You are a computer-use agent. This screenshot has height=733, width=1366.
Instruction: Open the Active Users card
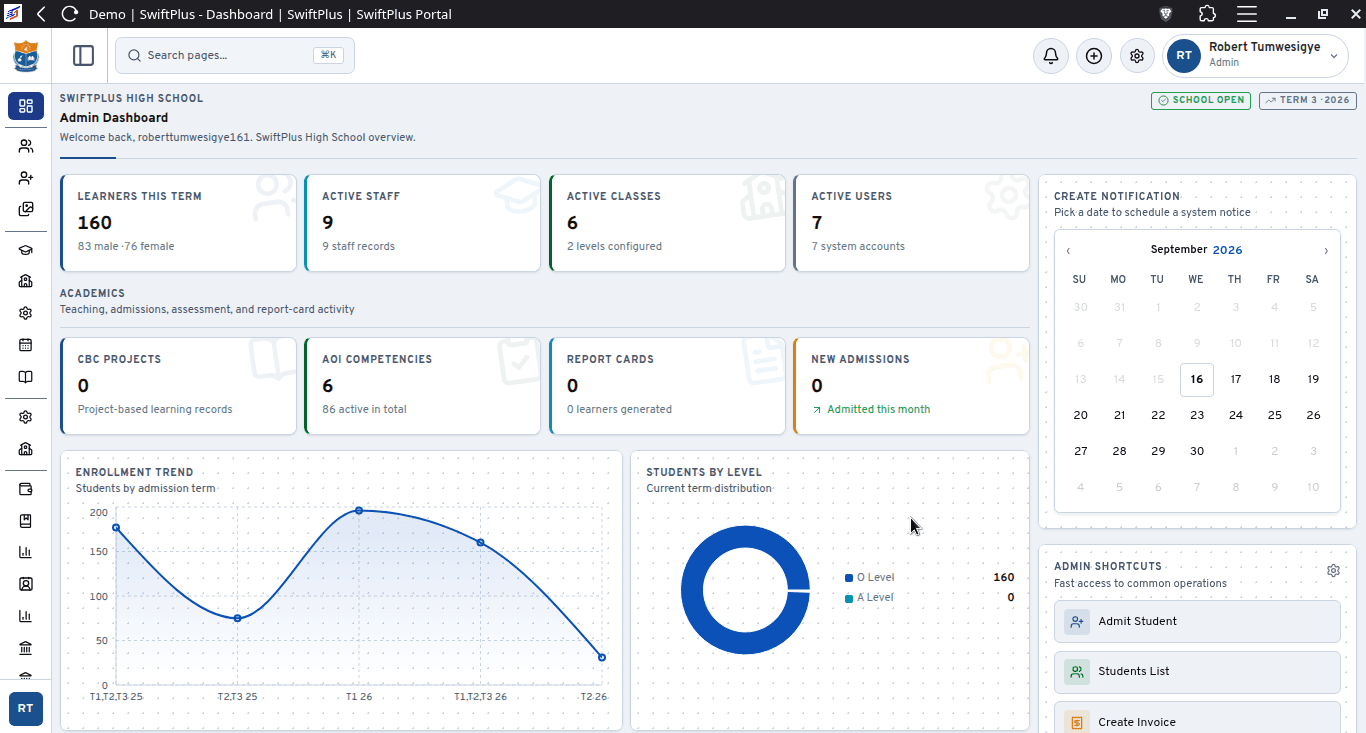coord(911,223)
